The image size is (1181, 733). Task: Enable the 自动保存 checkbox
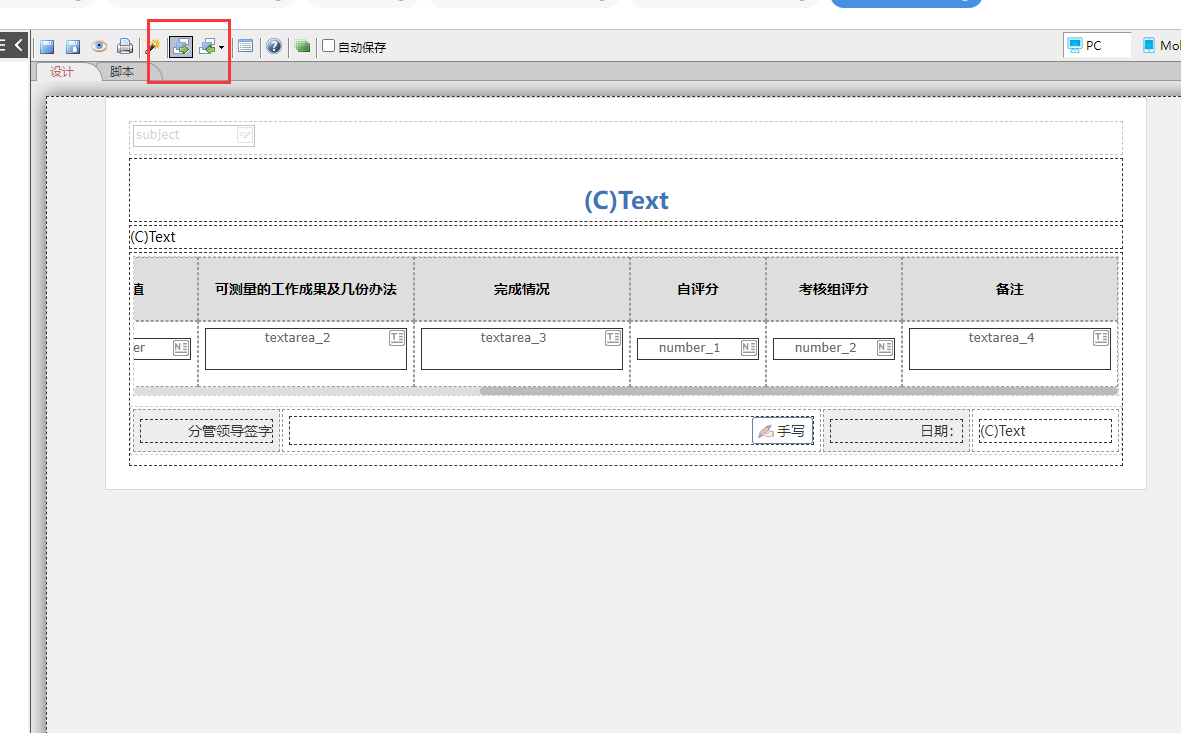[328, 46]
